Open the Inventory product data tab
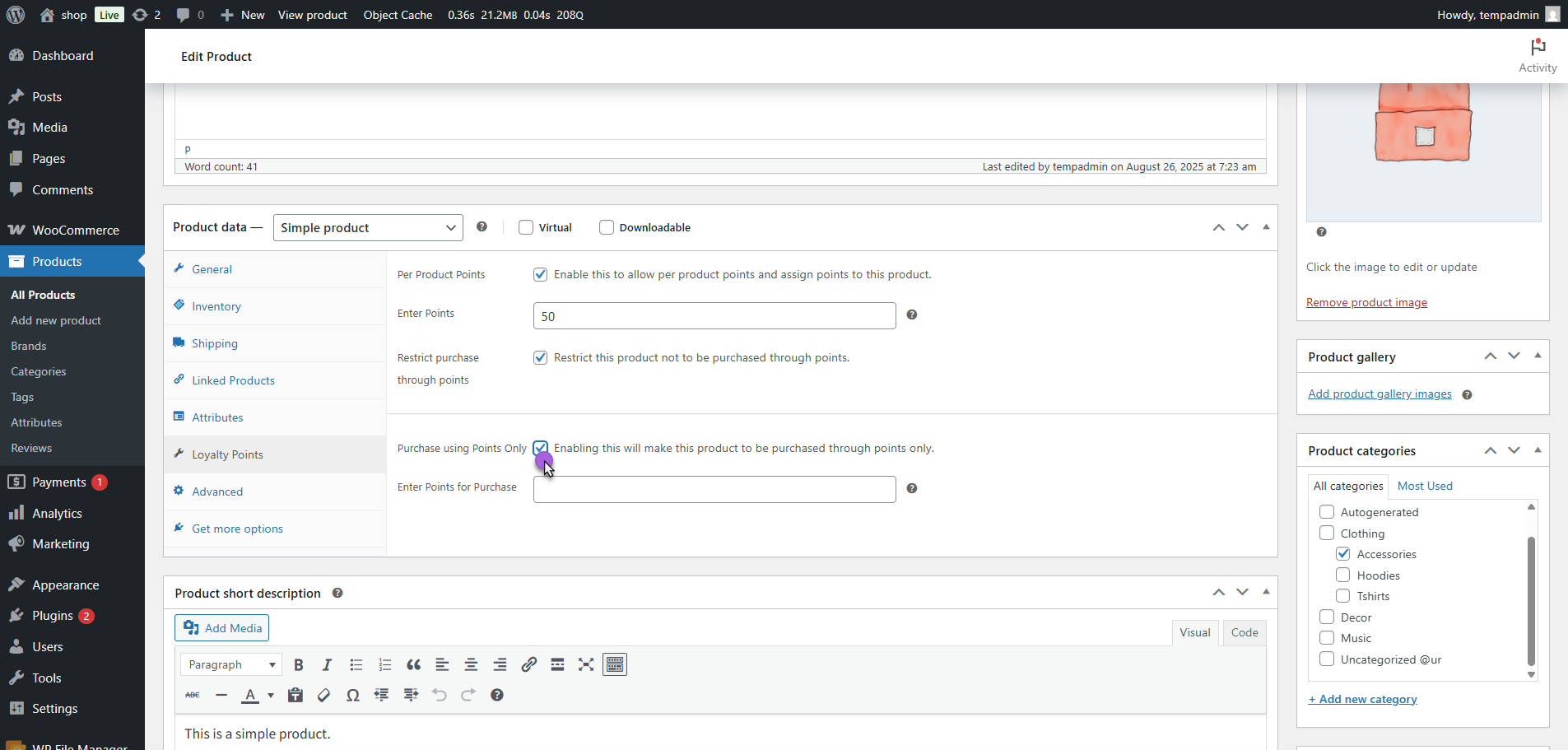 pos(216,306)
